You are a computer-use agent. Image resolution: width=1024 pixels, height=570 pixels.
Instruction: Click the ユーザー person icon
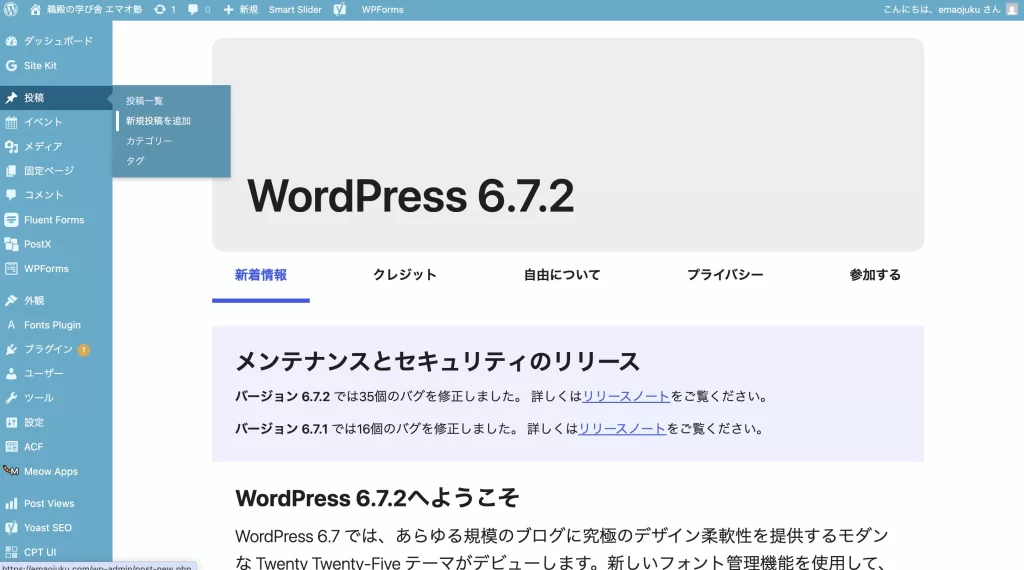coord(11,373)
